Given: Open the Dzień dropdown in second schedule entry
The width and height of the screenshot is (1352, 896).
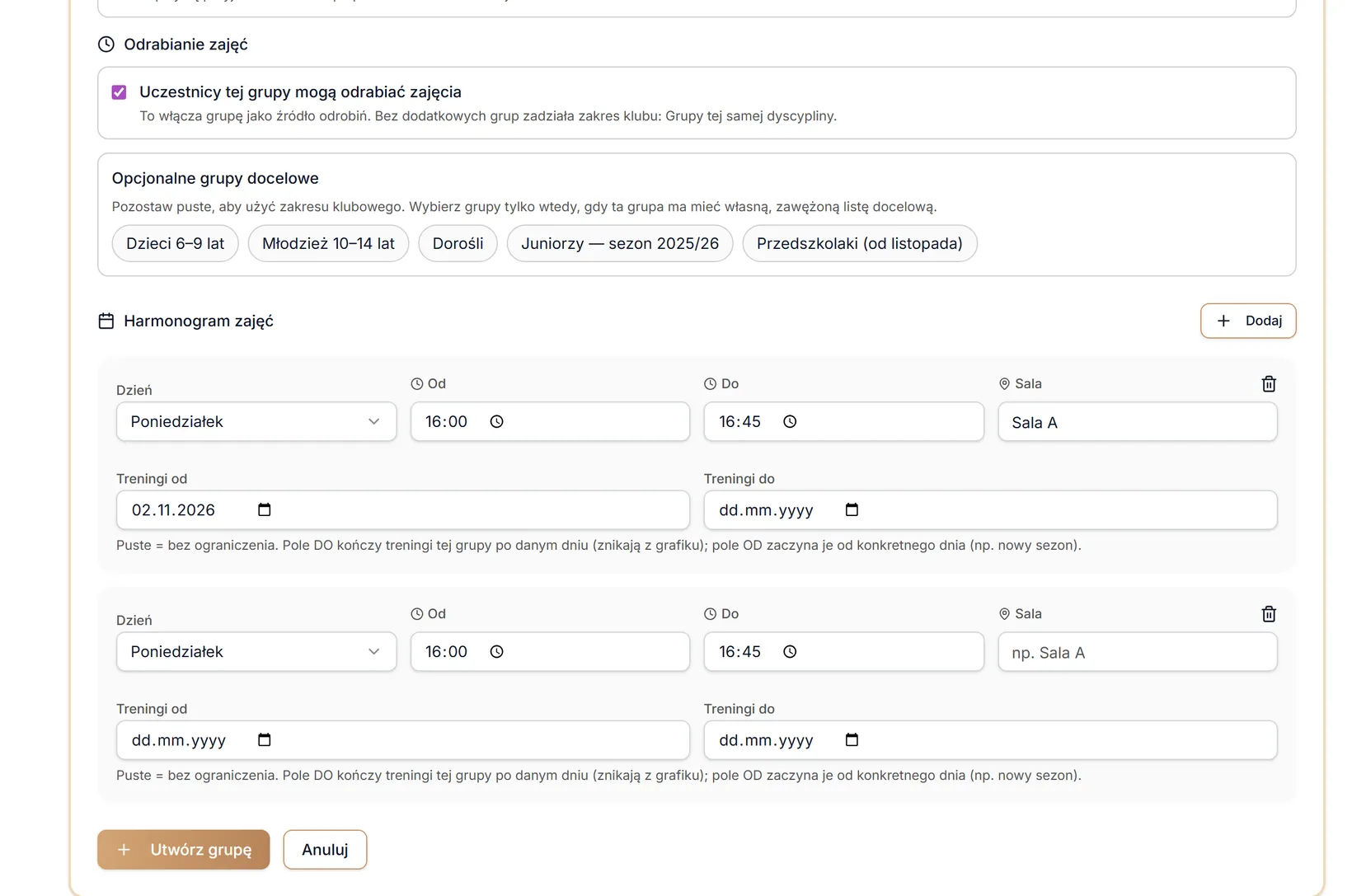Looking at the screenshot, I should coord(256,652).
